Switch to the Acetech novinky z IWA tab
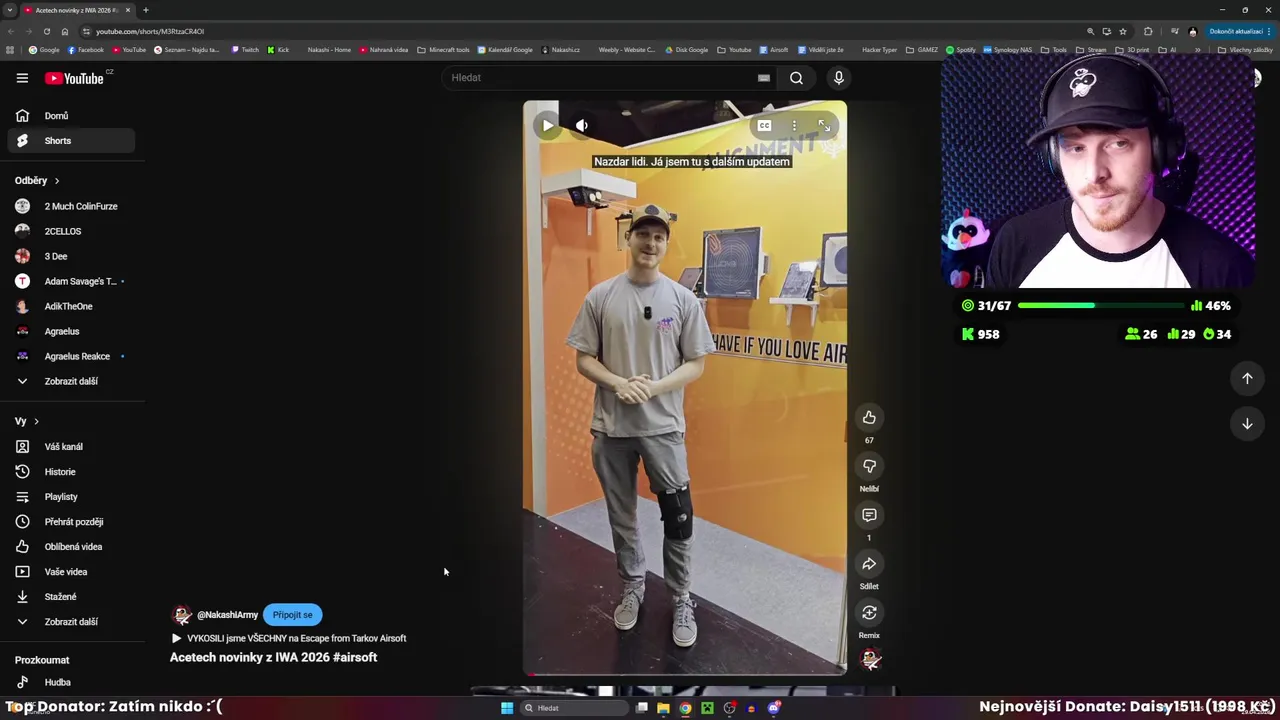 78,10
